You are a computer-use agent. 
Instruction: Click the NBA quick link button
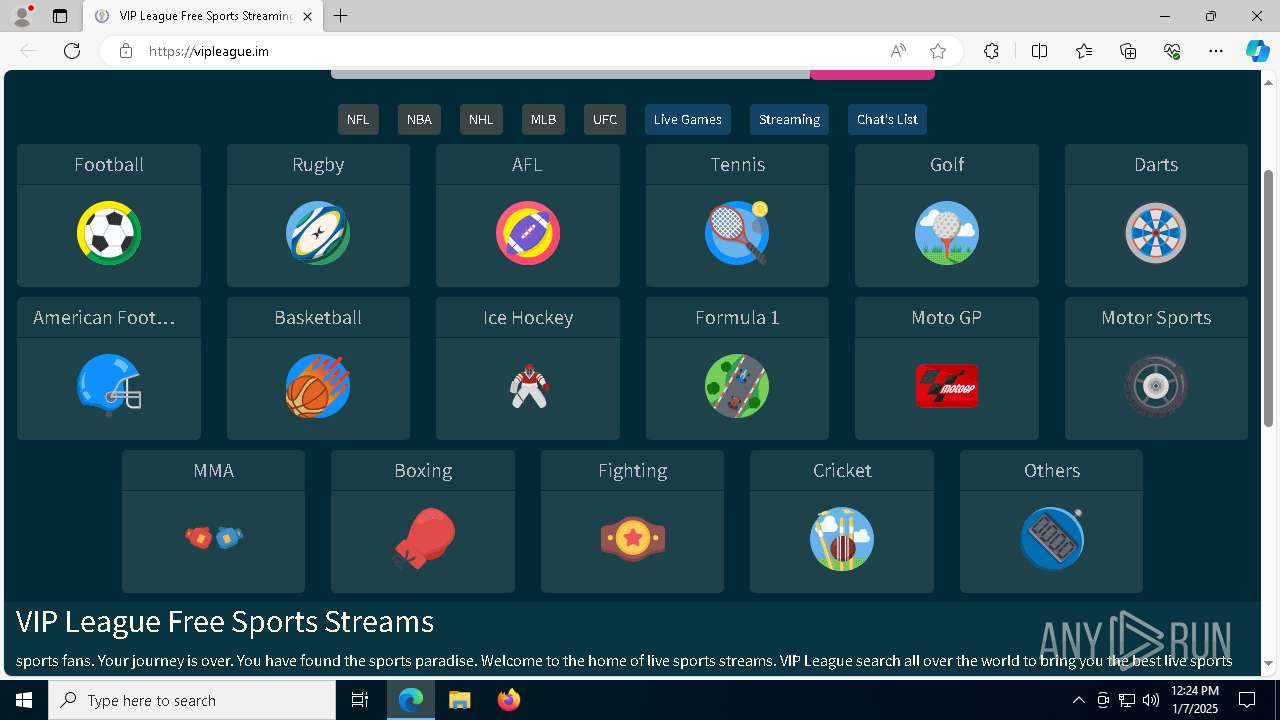point(419,119)
